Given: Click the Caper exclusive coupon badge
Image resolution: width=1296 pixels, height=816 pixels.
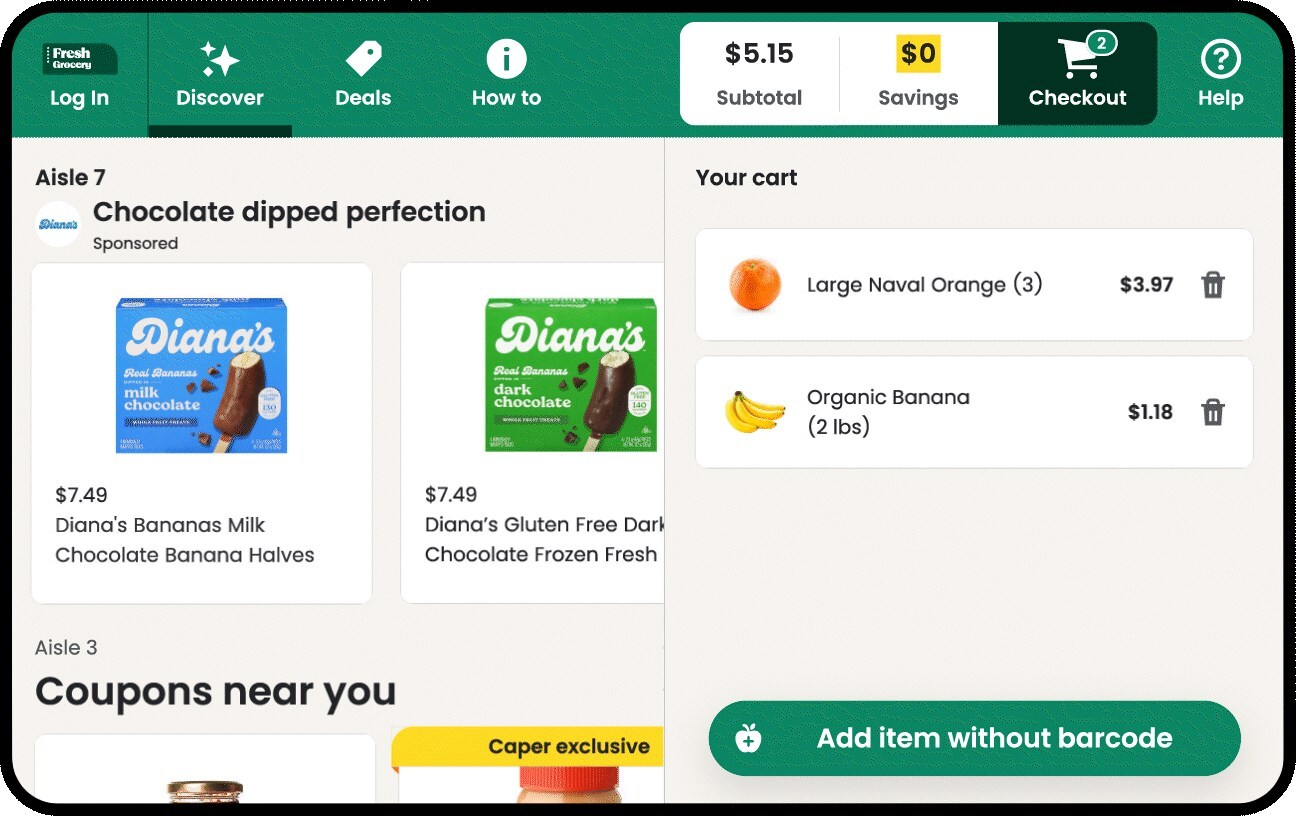Looking at the screenshot, I should [x=568, y=746].
